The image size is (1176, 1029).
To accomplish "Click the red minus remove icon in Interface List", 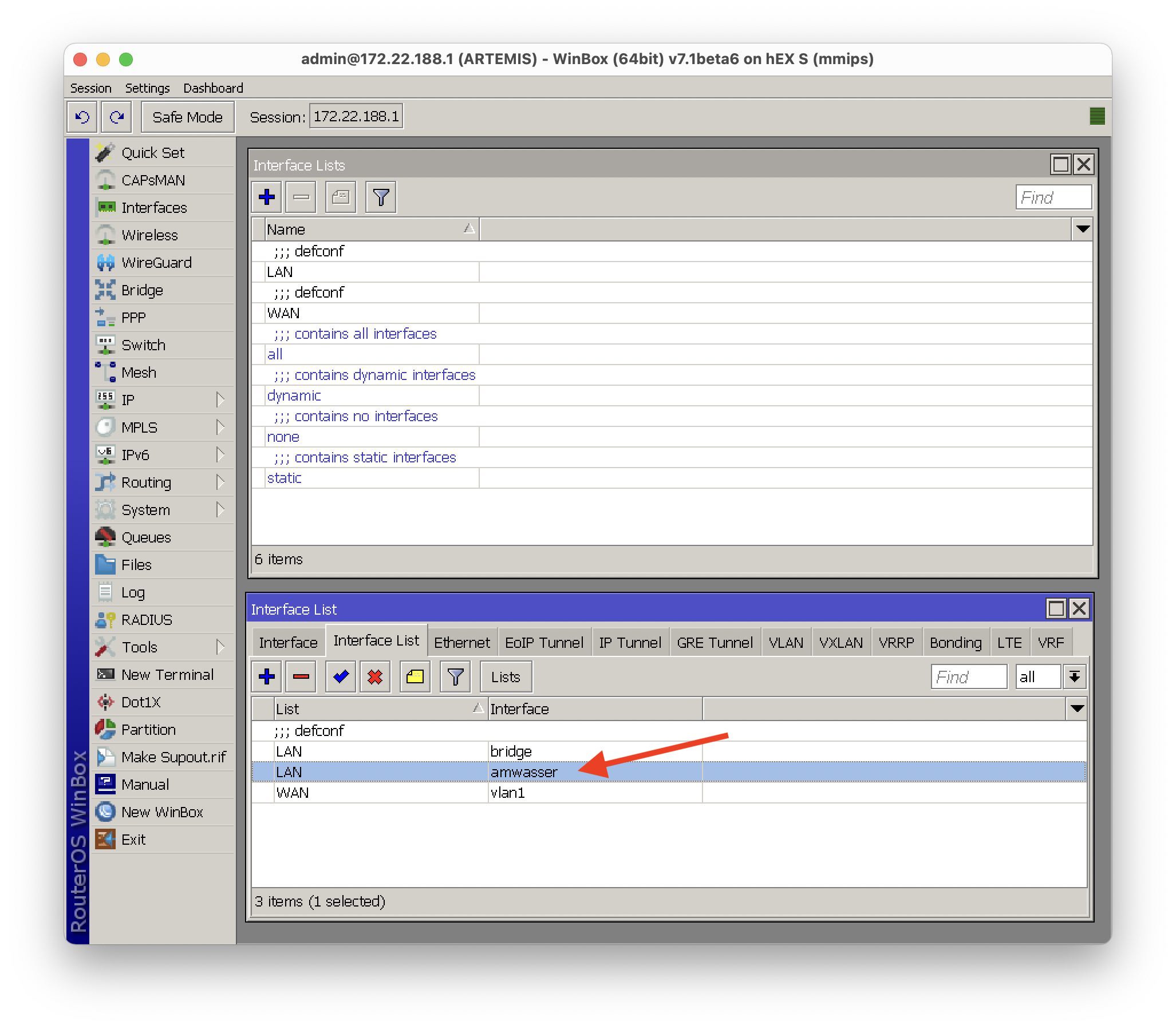I will coord(301,676).
